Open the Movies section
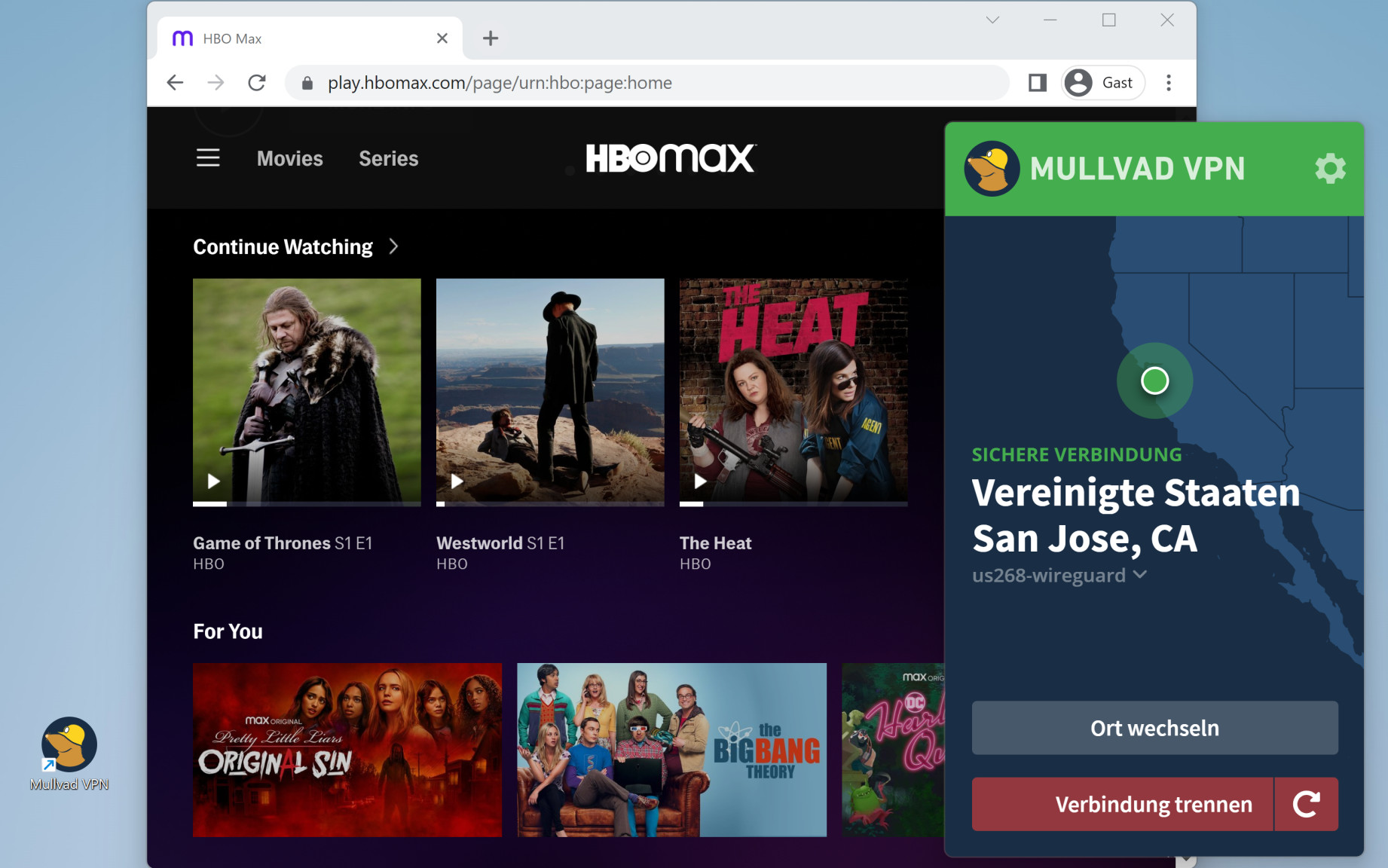 [x=289, y=158]
